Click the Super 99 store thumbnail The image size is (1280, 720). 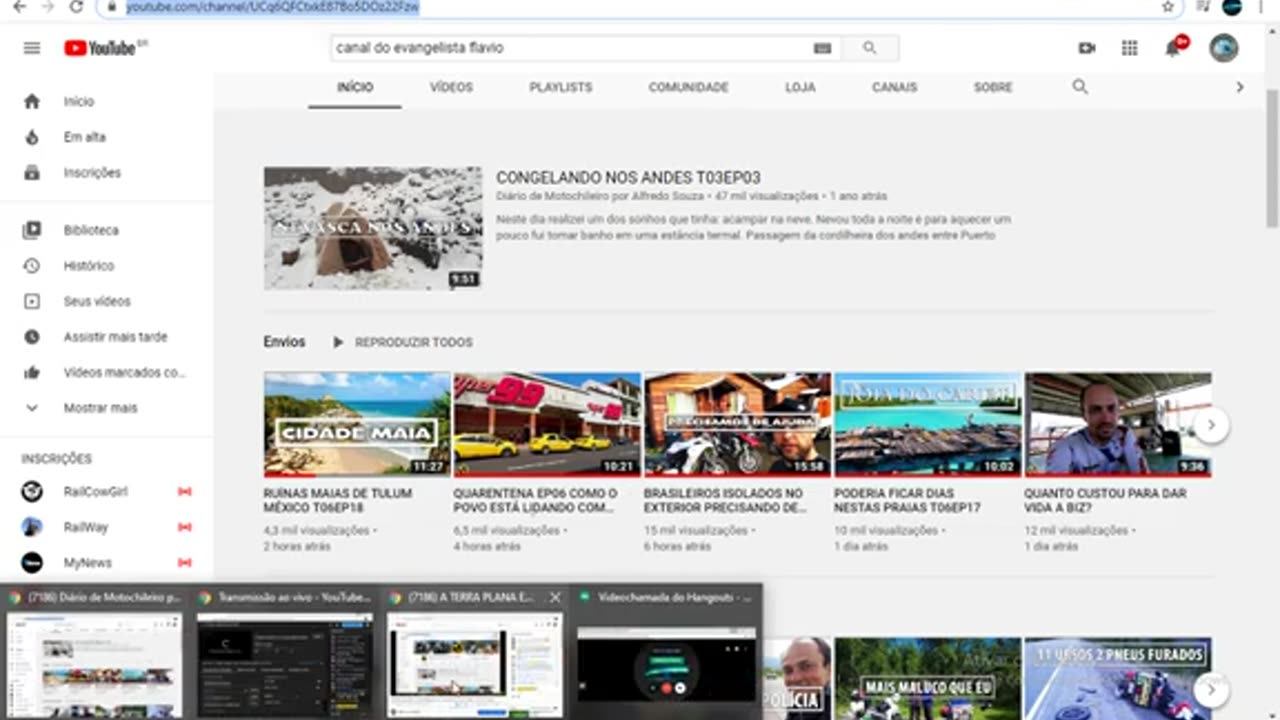(x=547, y=425)
